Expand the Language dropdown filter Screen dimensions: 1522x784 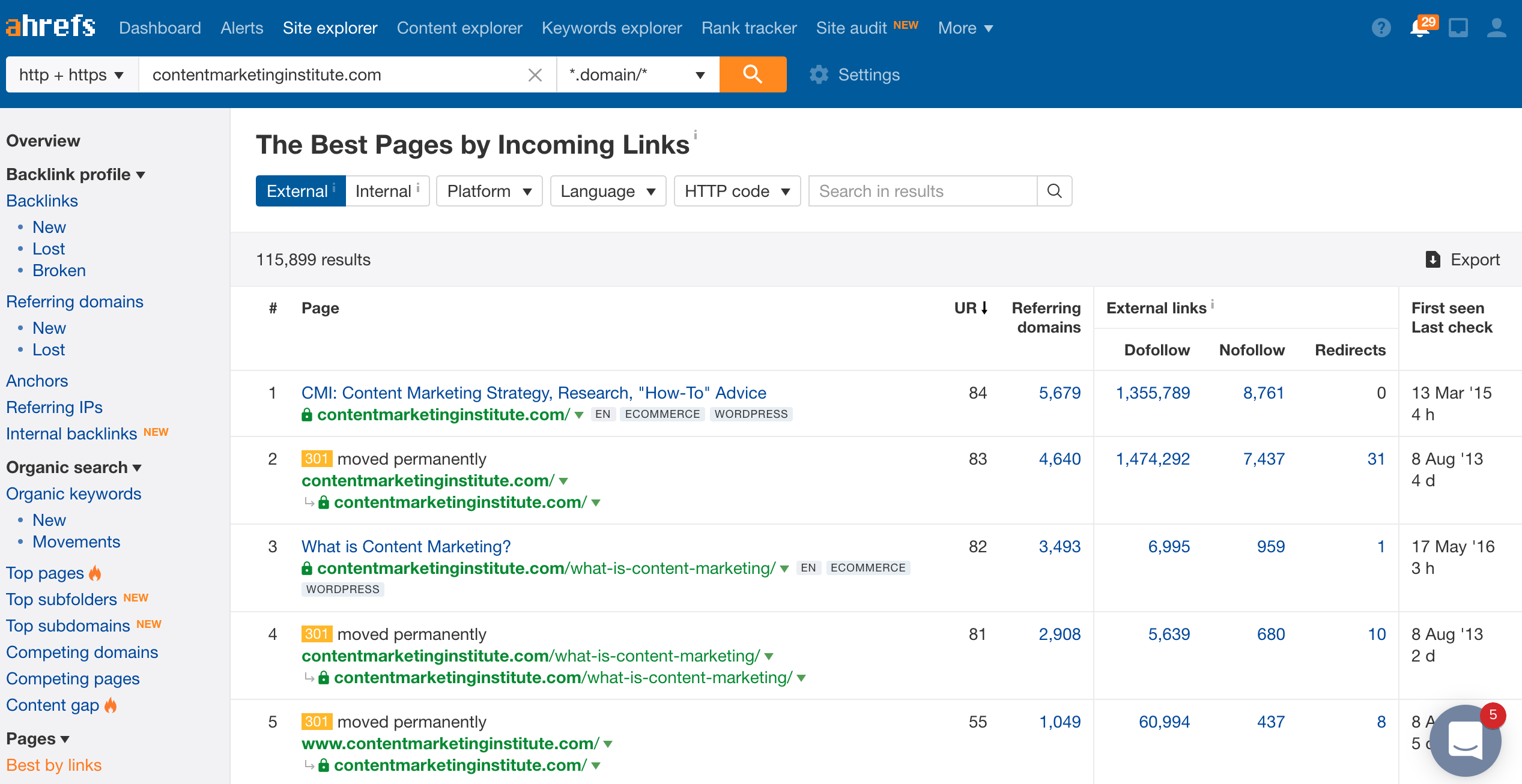(608, 192)
